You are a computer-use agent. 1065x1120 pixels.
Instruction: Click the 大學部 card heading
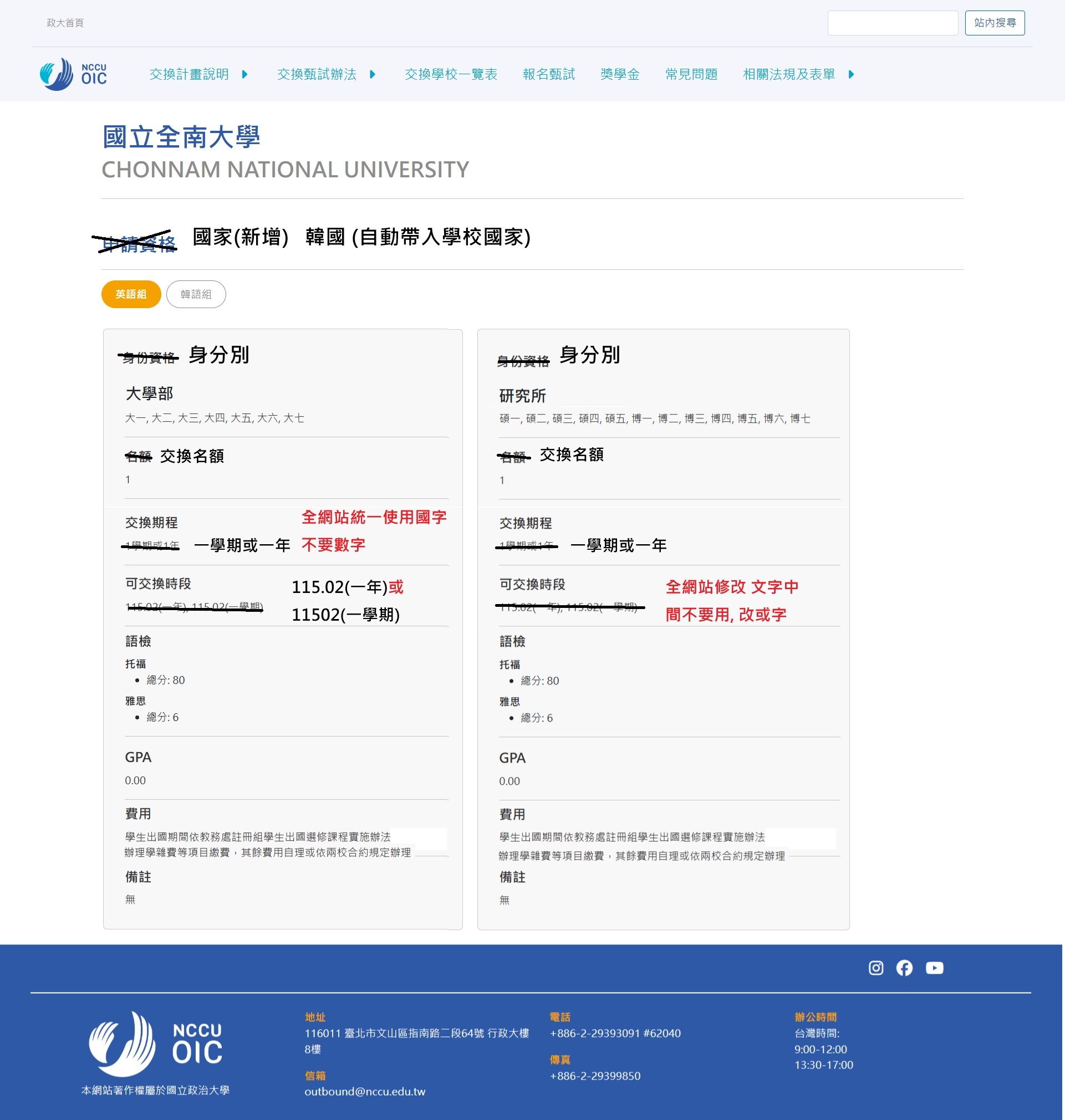tap(149, 393)
